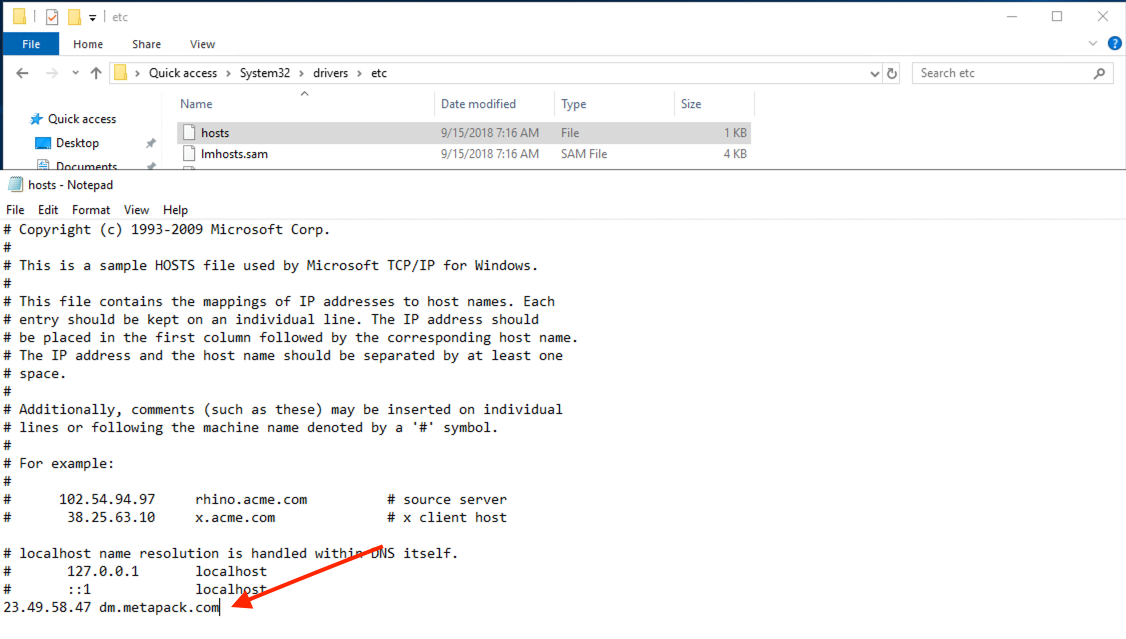Click the search magnifier icon
1126x639 pixels.
[x=1099, y=73]
